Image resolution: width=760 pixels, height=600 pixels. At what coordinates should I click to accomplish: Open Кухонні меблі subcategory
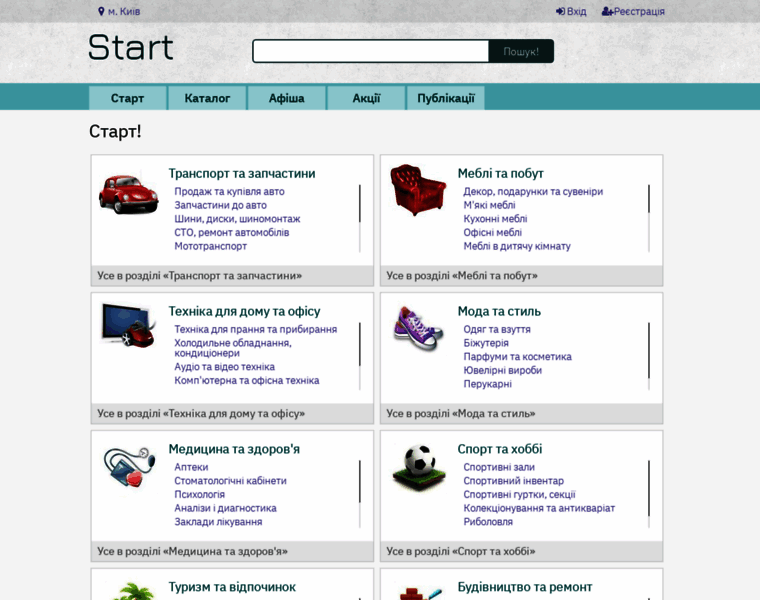coord(495,219)
